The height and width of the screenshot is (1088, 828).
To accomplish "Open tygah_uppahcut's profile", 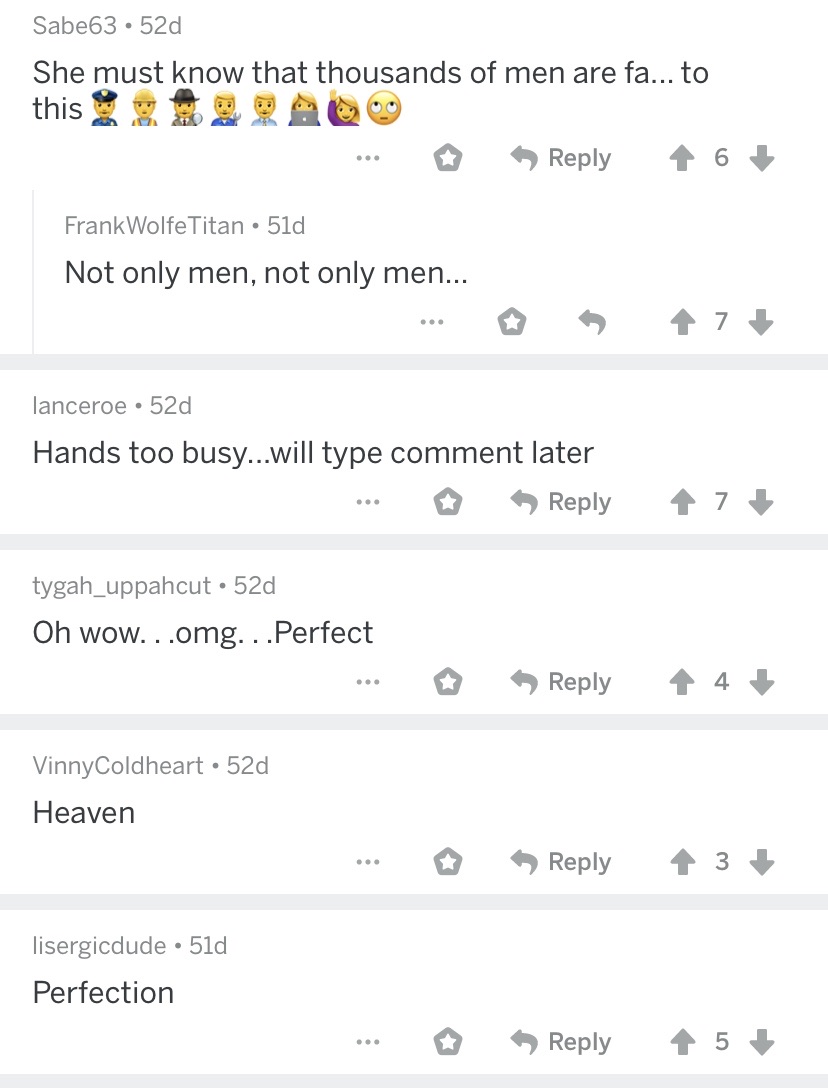I will point(122,585).
